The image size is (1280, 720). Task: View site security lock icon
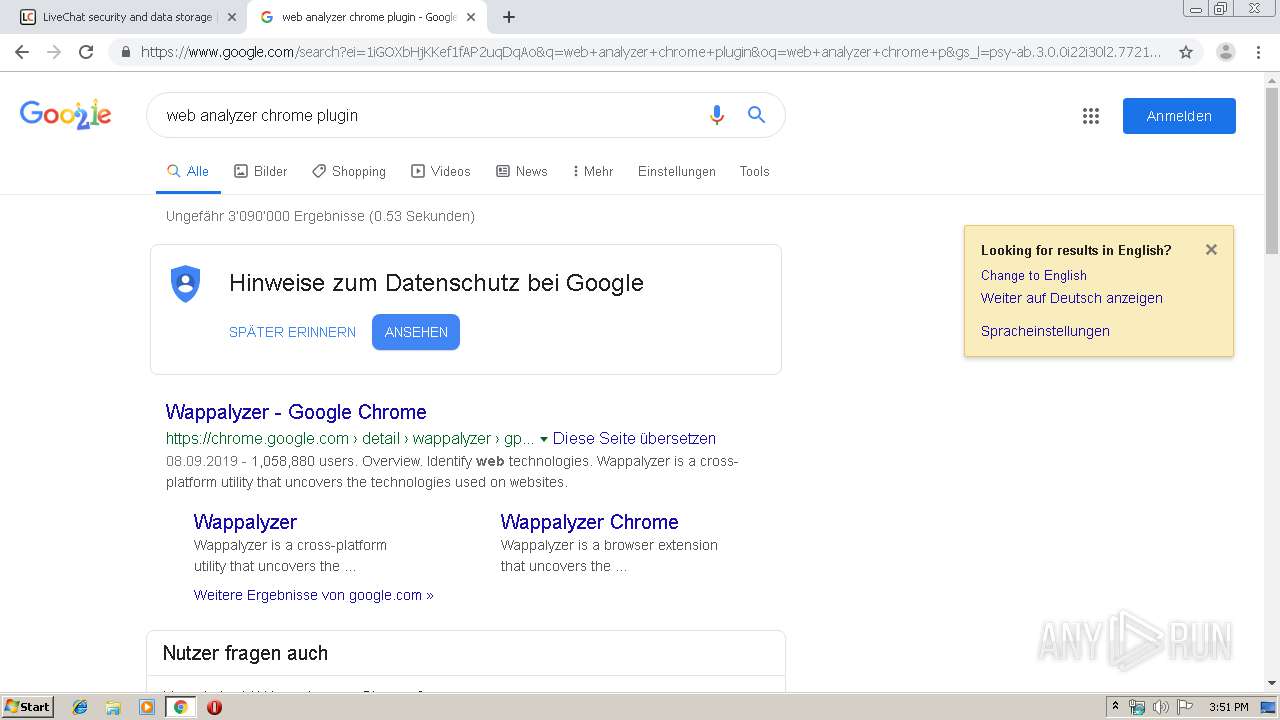point(125,52)
